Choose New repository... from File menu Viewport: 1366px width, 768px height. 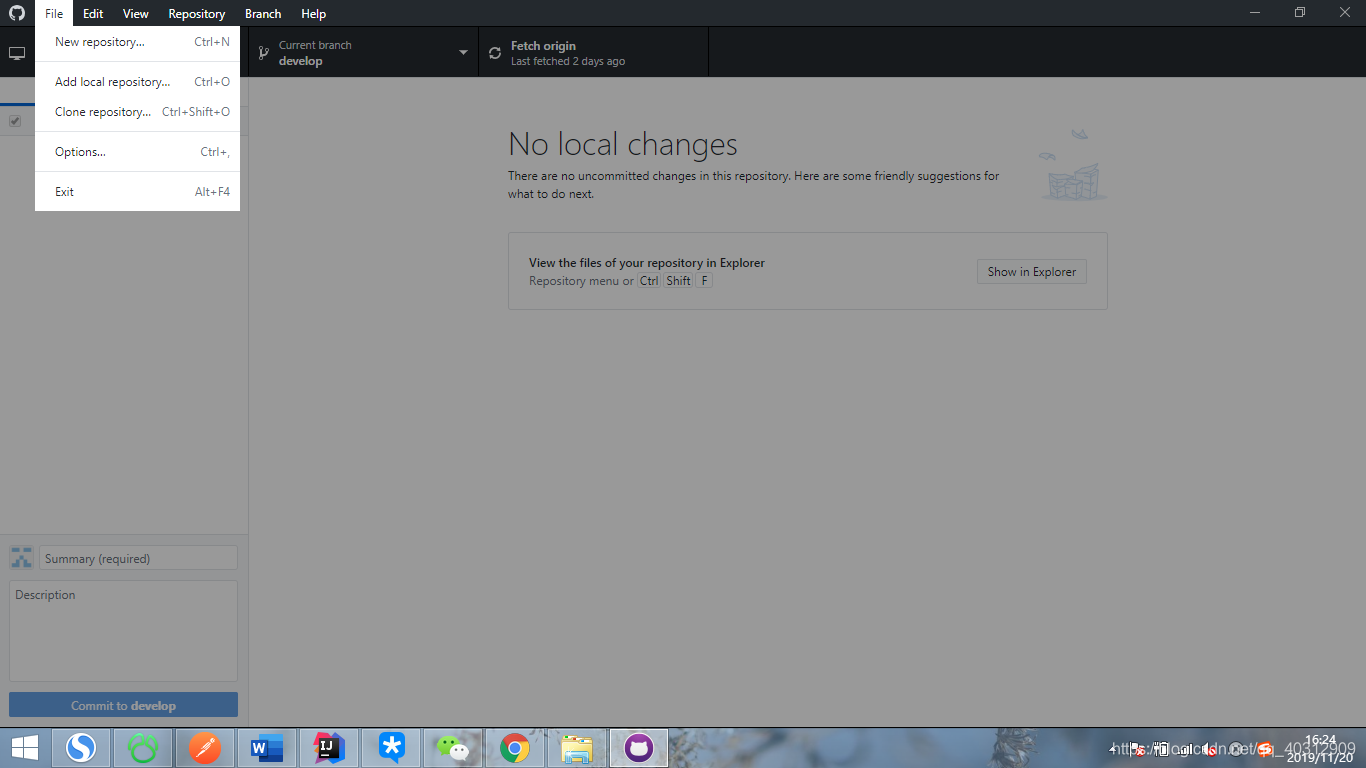(137, 42)
